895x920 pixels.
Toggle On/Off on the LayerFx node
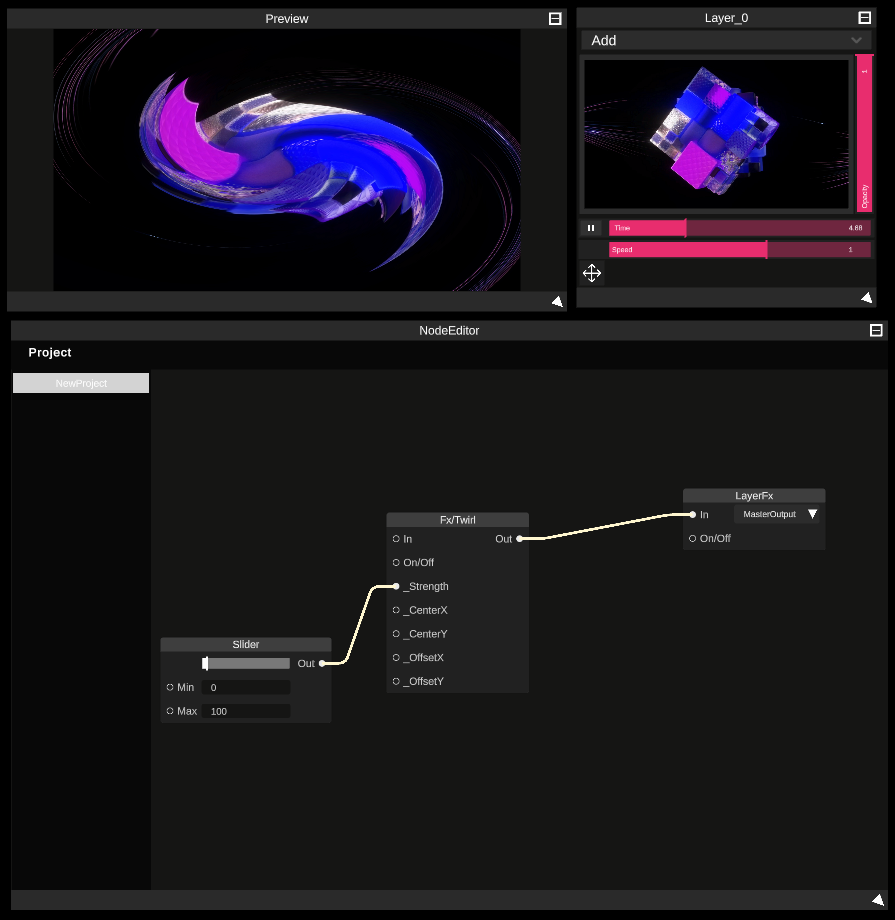coord(692,538)
